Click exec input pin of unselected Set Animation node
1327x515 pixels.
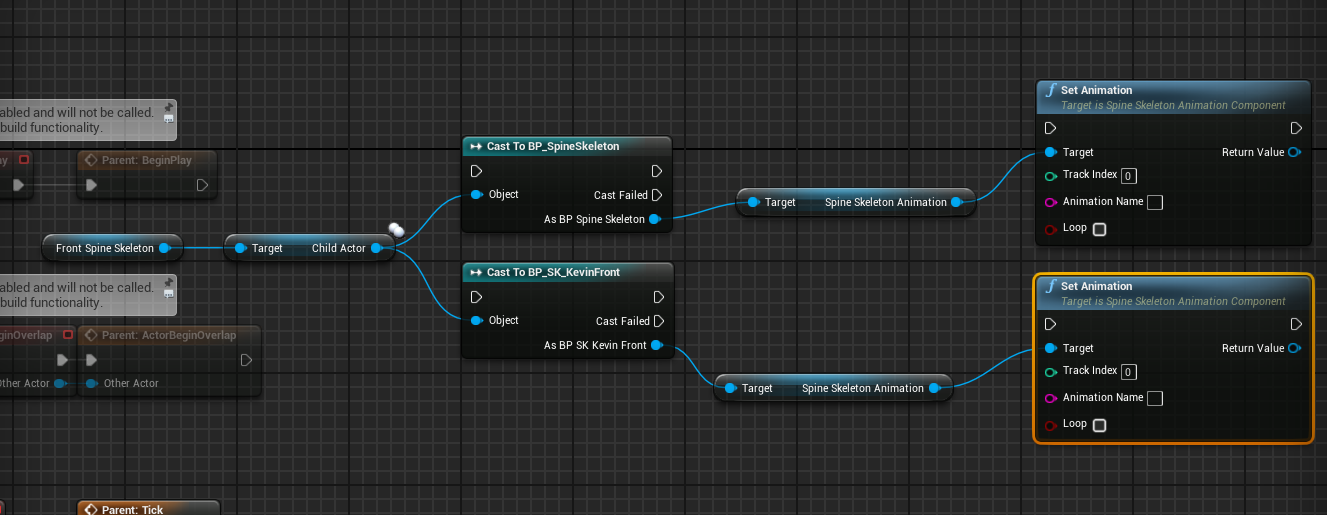pos(1050,128)
